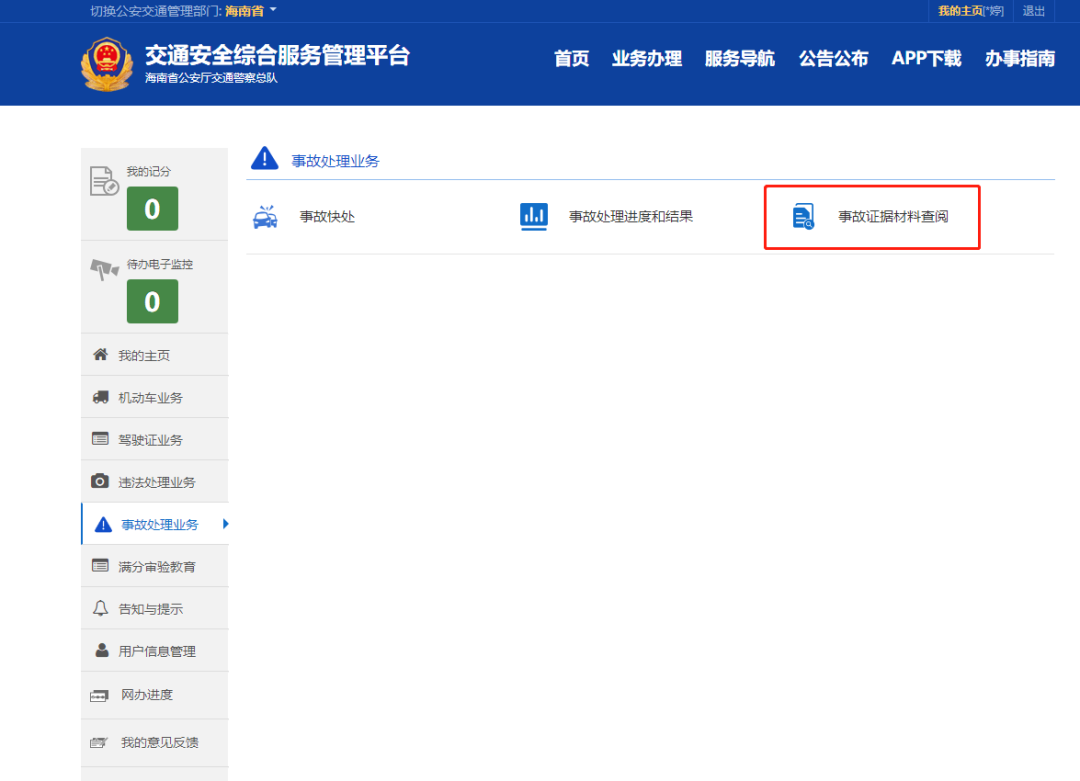Click the 驾驶证业务 card icon

100,438
